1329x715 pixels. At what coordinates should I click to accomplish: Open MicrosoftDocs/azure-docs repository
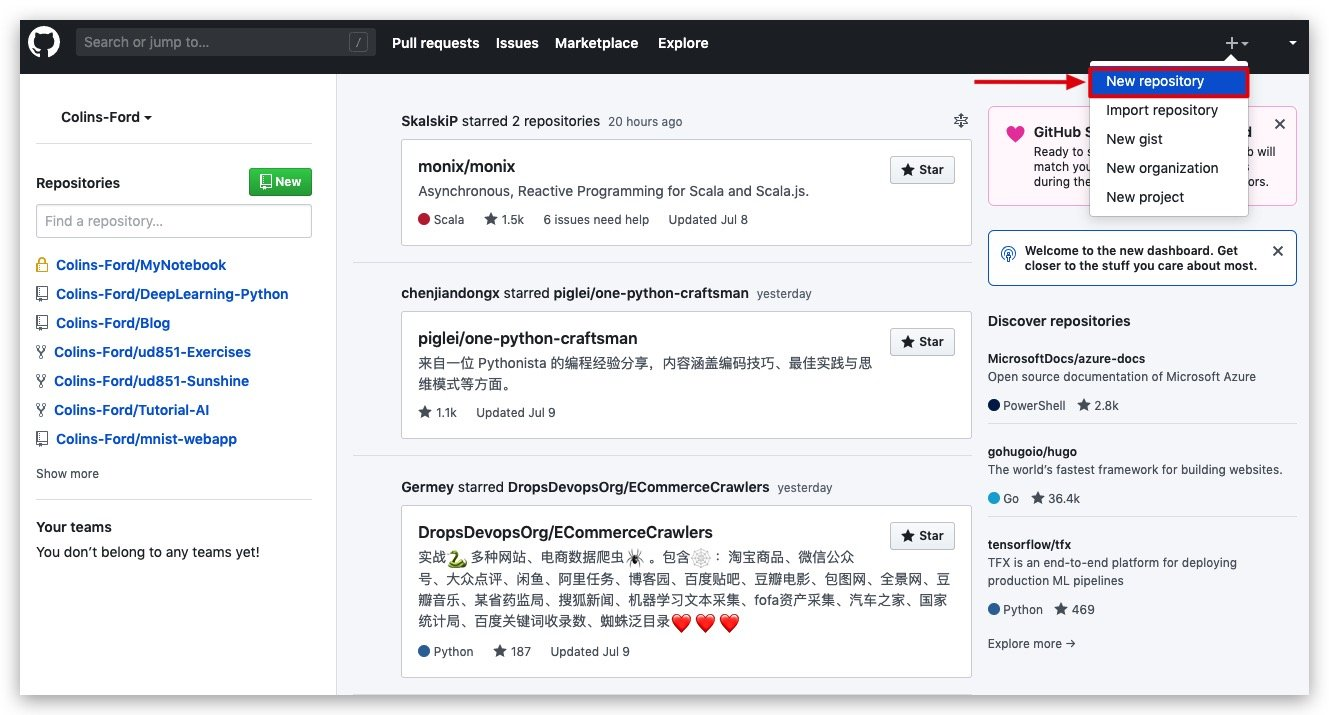1066,358
